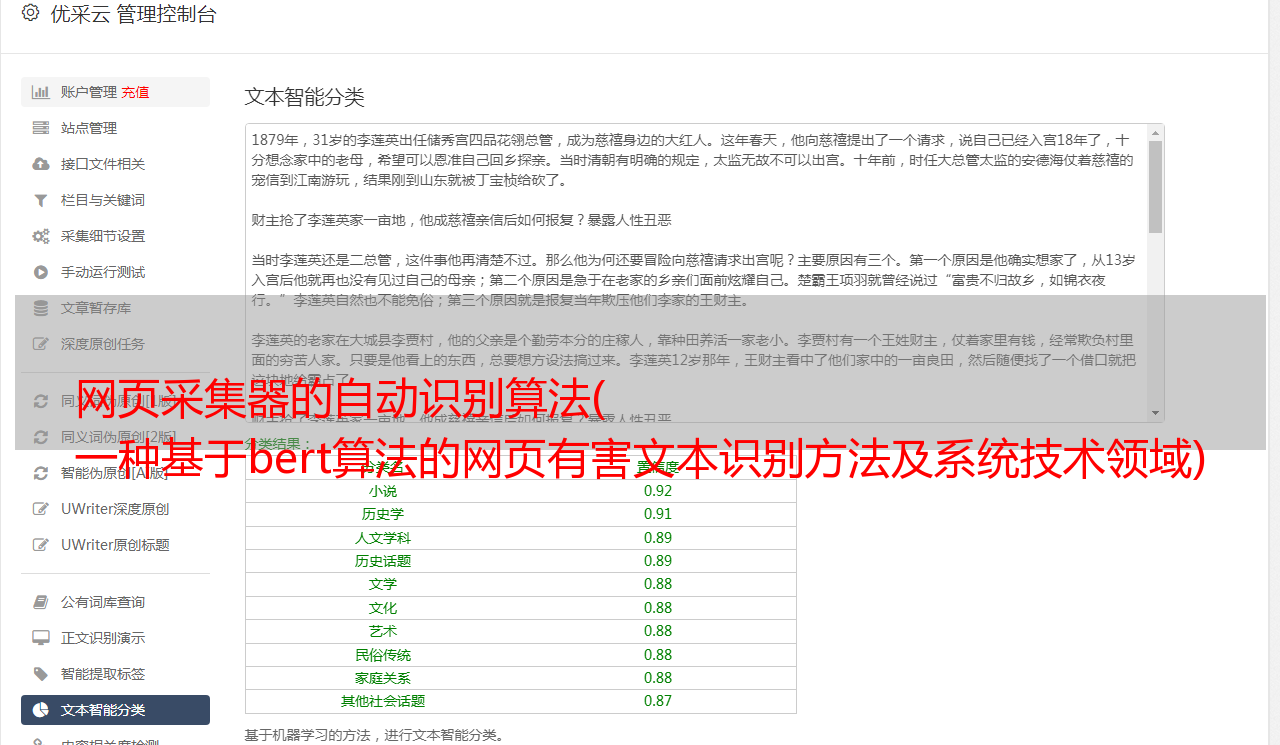Click the tag icon for 智能提取标签
The image size is (1280, 745).
click(x=41, y=674)
